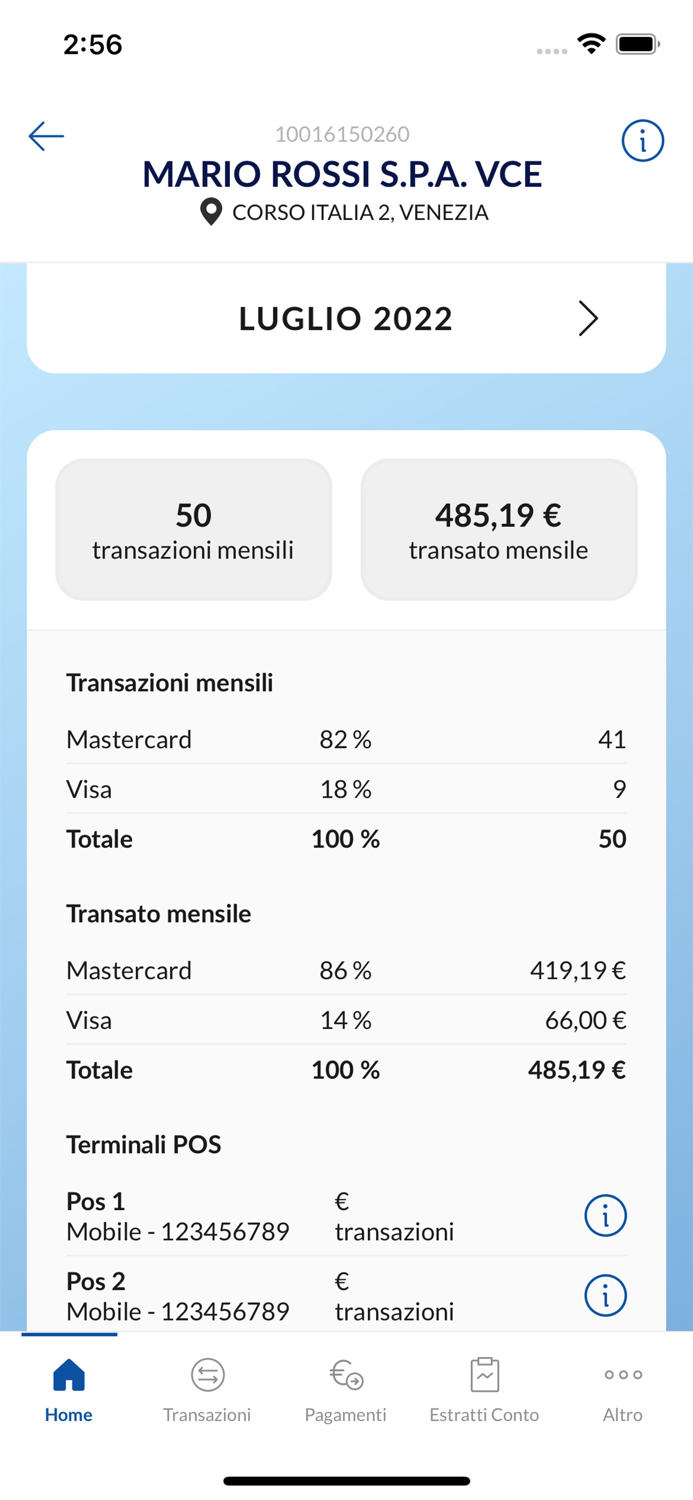Select the Home icon in bottom navigation
Viewport: 693px width, 1500px height.
point(68,1377)
